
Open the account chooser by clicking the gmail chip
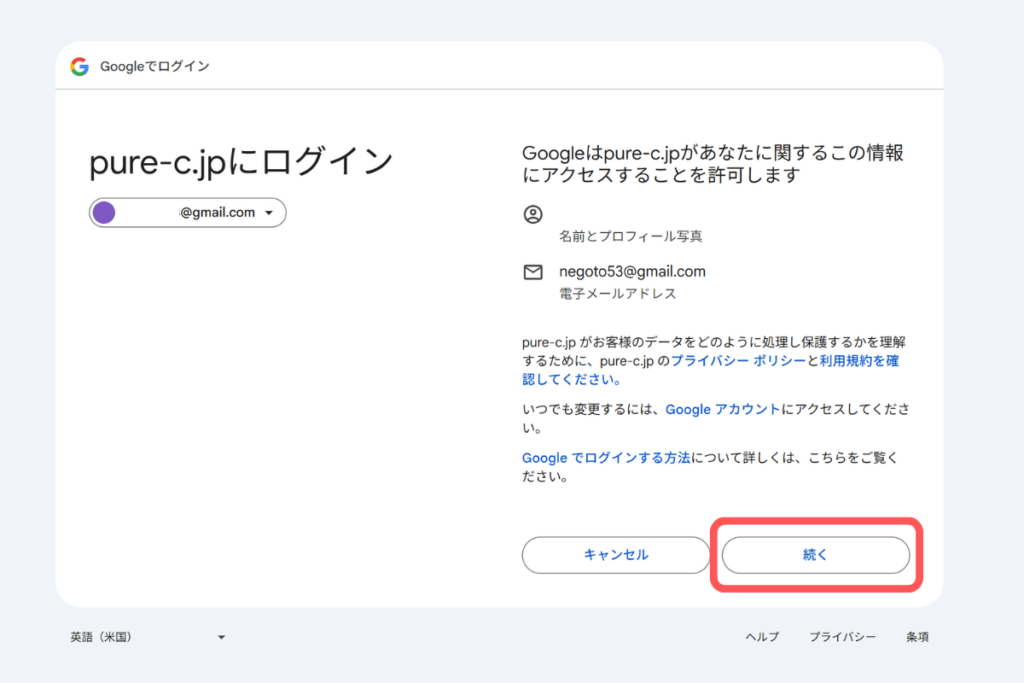click(x=185, y=212)
